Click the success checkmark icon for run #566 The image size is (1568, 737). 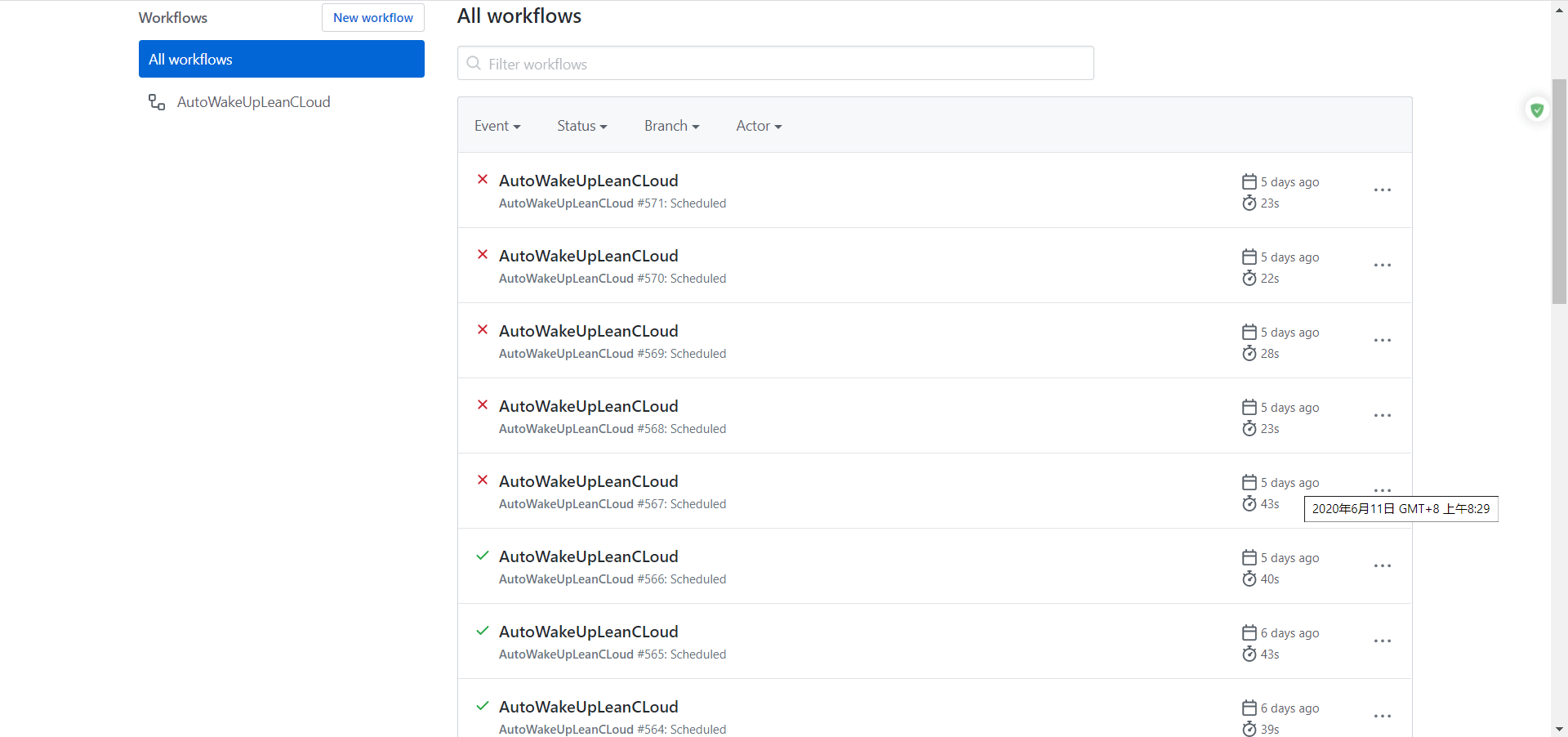pyautogui.click(x=483, y=556)
